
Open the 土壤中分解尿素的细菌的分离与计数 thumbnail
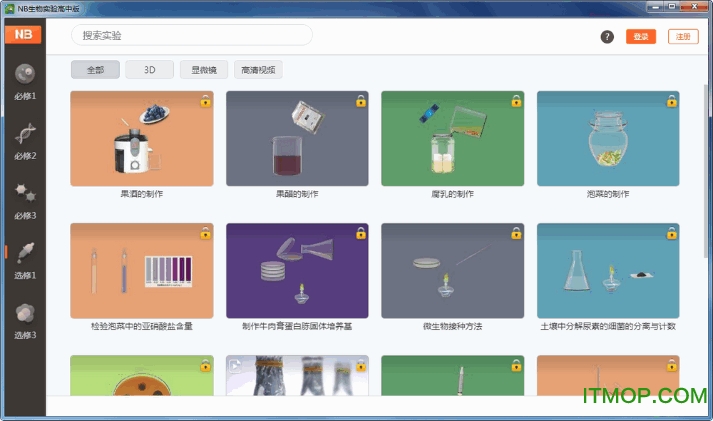608,271
